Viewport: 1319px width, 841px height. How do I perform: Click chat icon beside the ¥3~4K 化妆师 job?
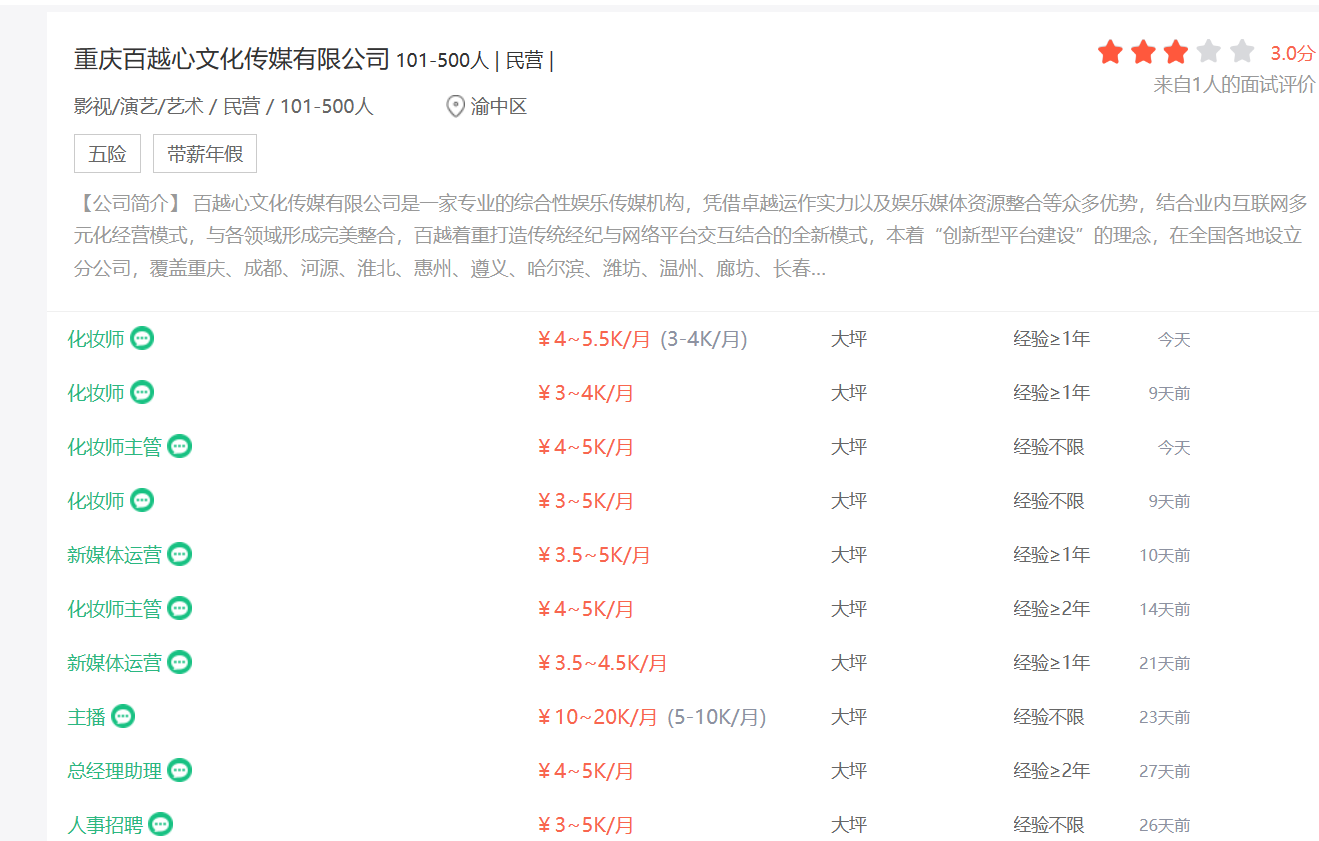[142, 393]
